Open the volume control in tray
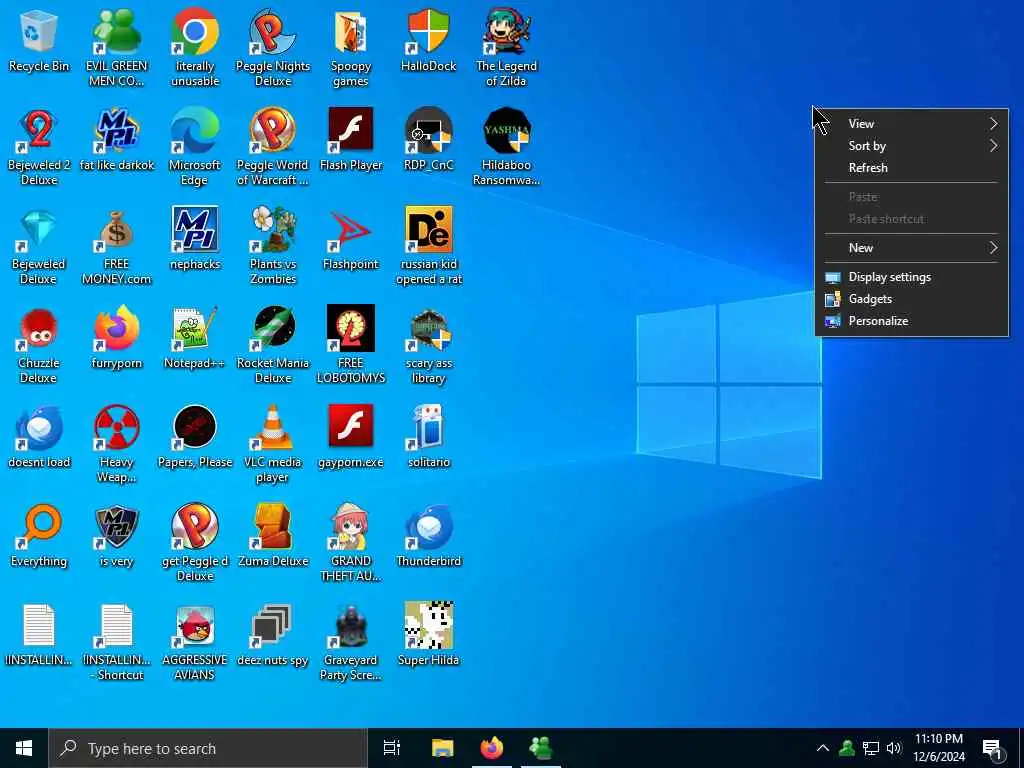The height and width of the screenshot is (768, 1024). [x=894, y=748]
